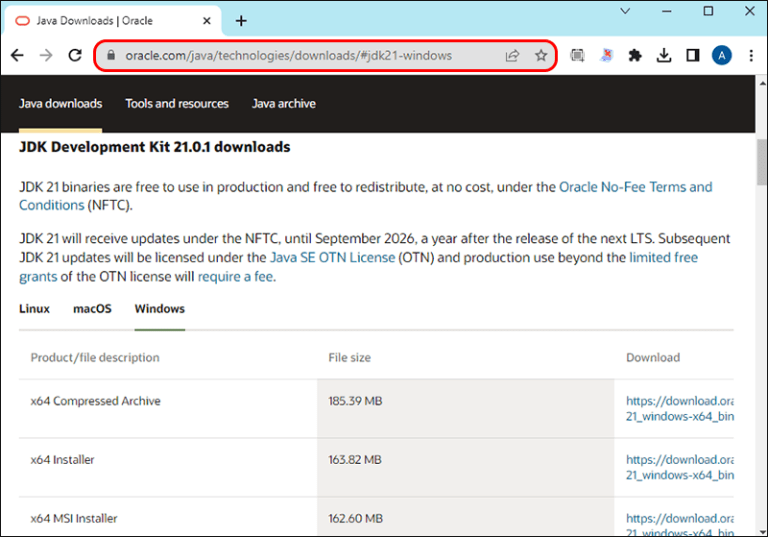The width and height of the screenshot is (768, 537).
Task: Download the x64 MSI Installer link
Action: click(680, 524)
